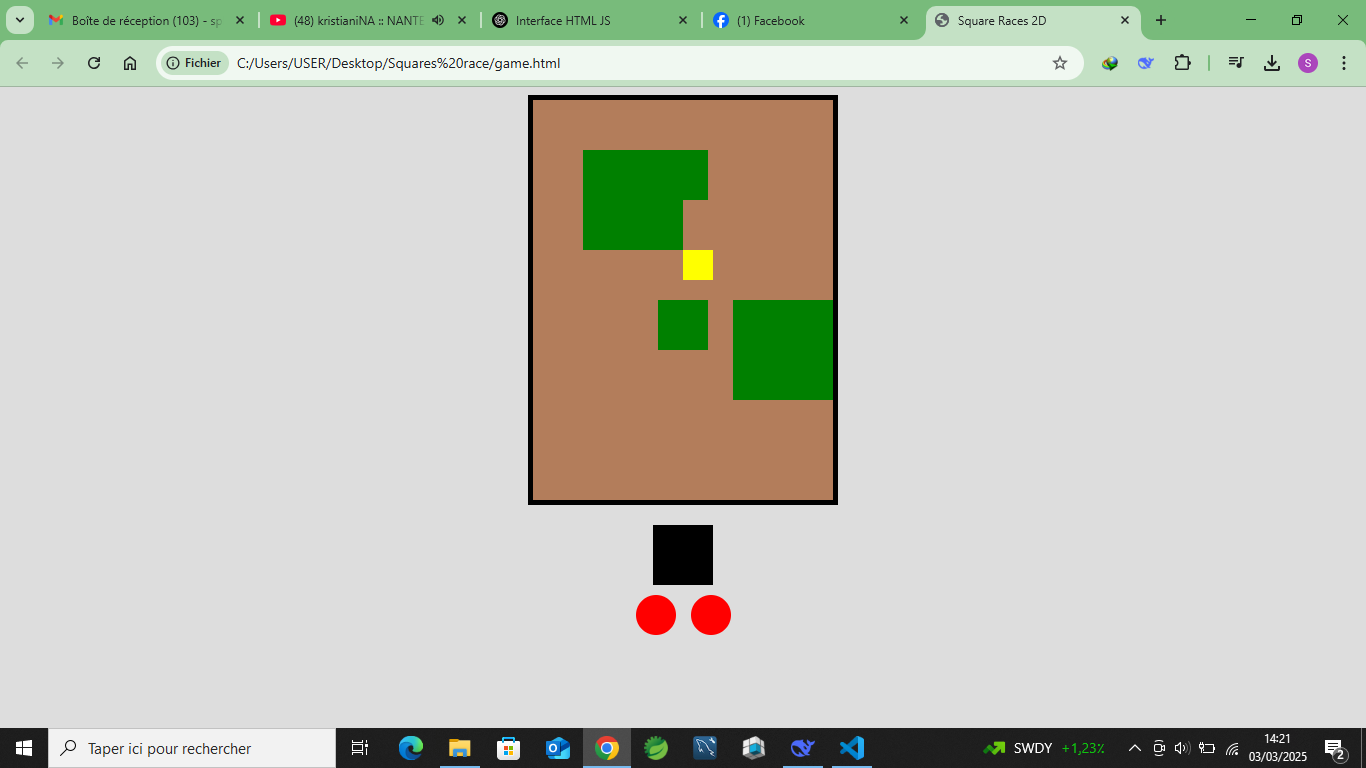Open Visual Studio Code from the taskbar
Image resolution: width=1366 pixels, height=768 pixels.
coord(851,748)
